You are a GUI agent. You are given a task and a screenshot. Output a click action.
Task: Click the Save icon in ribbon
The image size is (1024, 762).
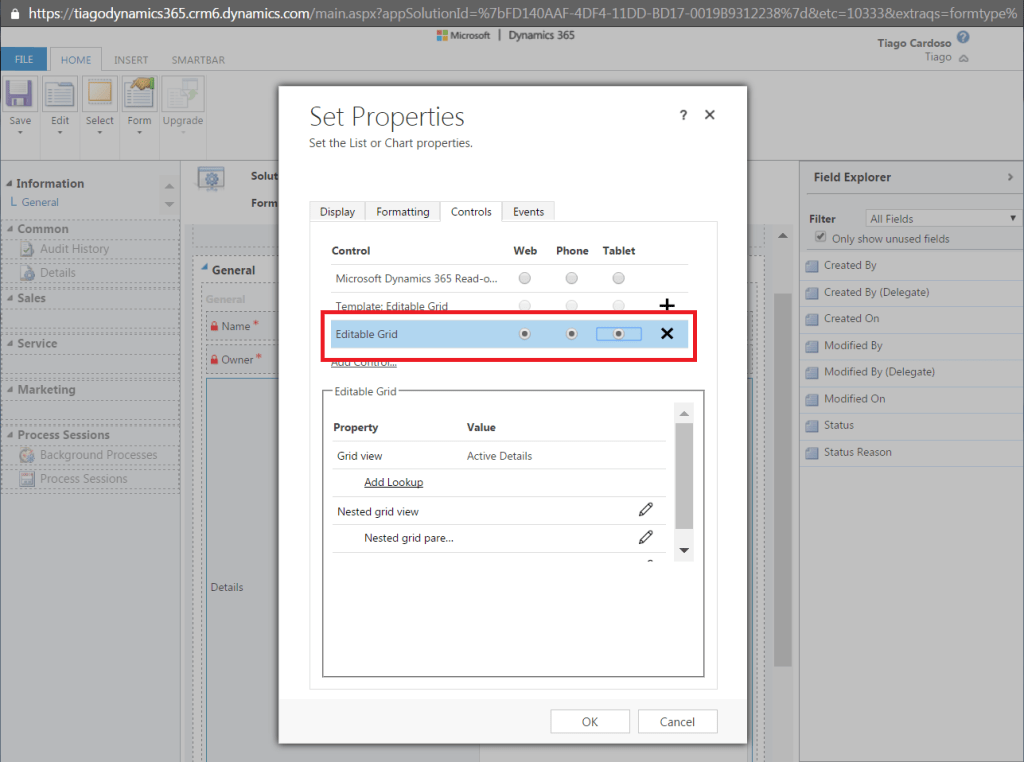pos(20,96)
